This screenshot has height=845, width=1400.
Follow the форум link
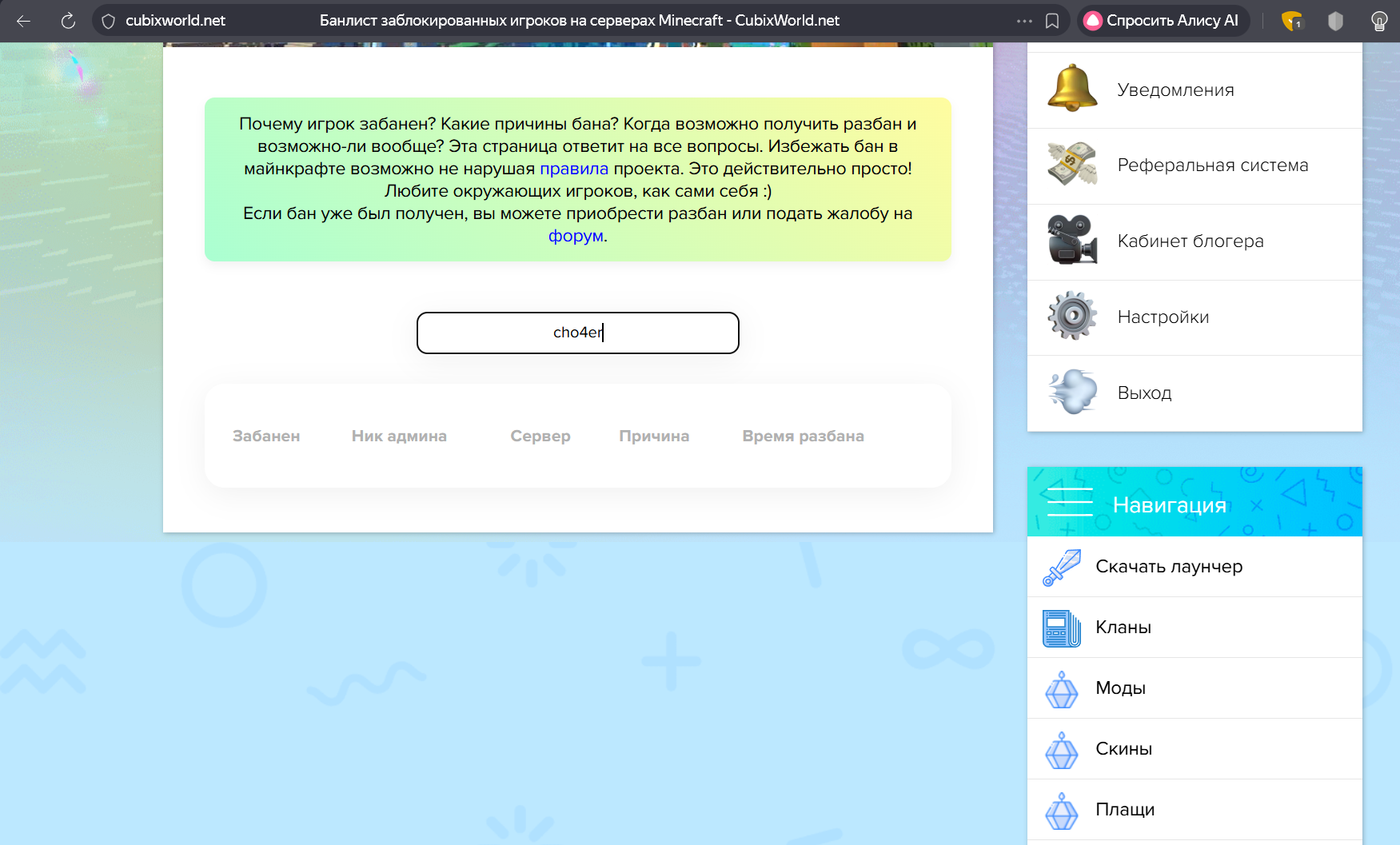[x=576, y=236]
